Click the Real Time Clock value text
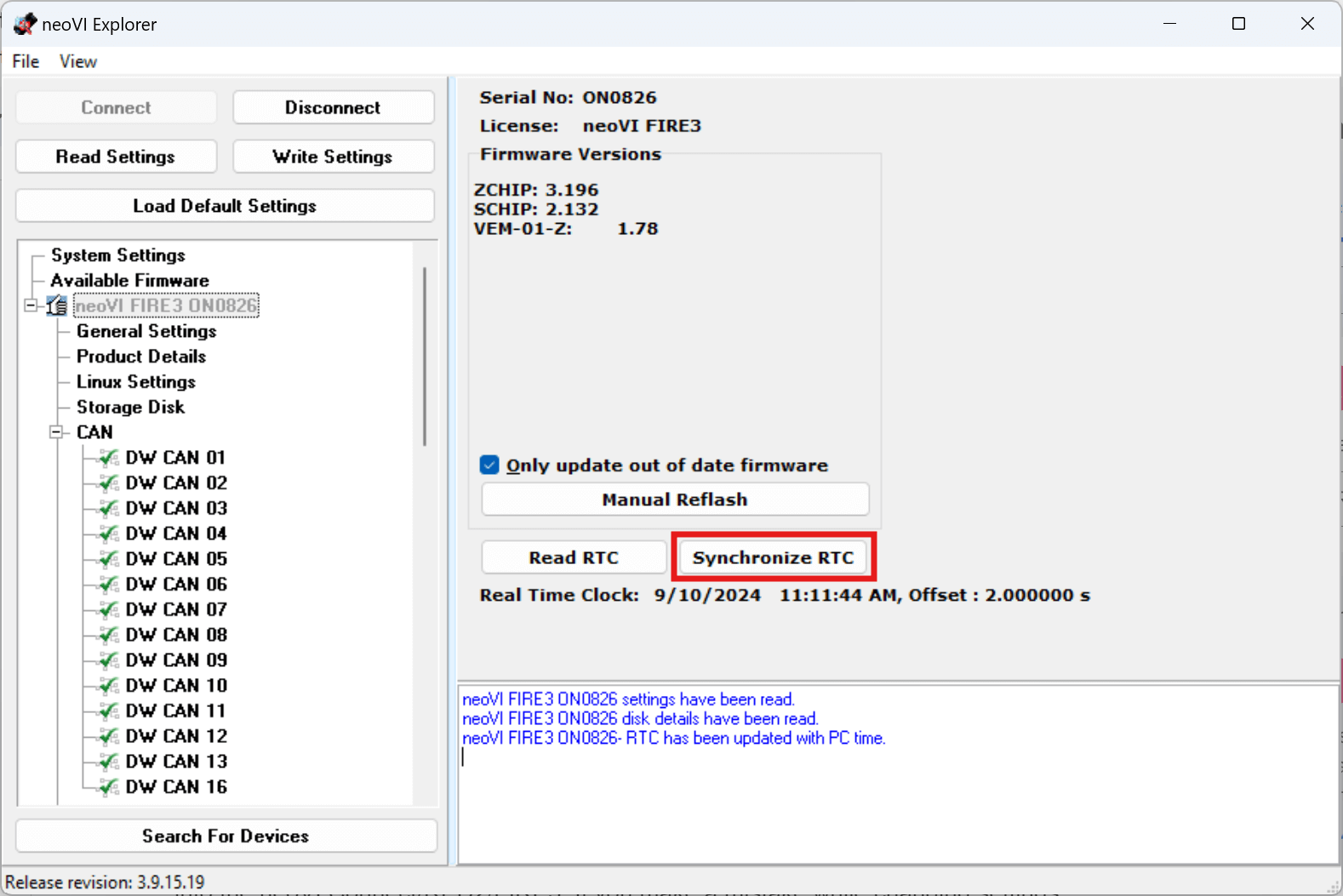This screenshot has height=896, width=1343. click(x=872, y=595)
